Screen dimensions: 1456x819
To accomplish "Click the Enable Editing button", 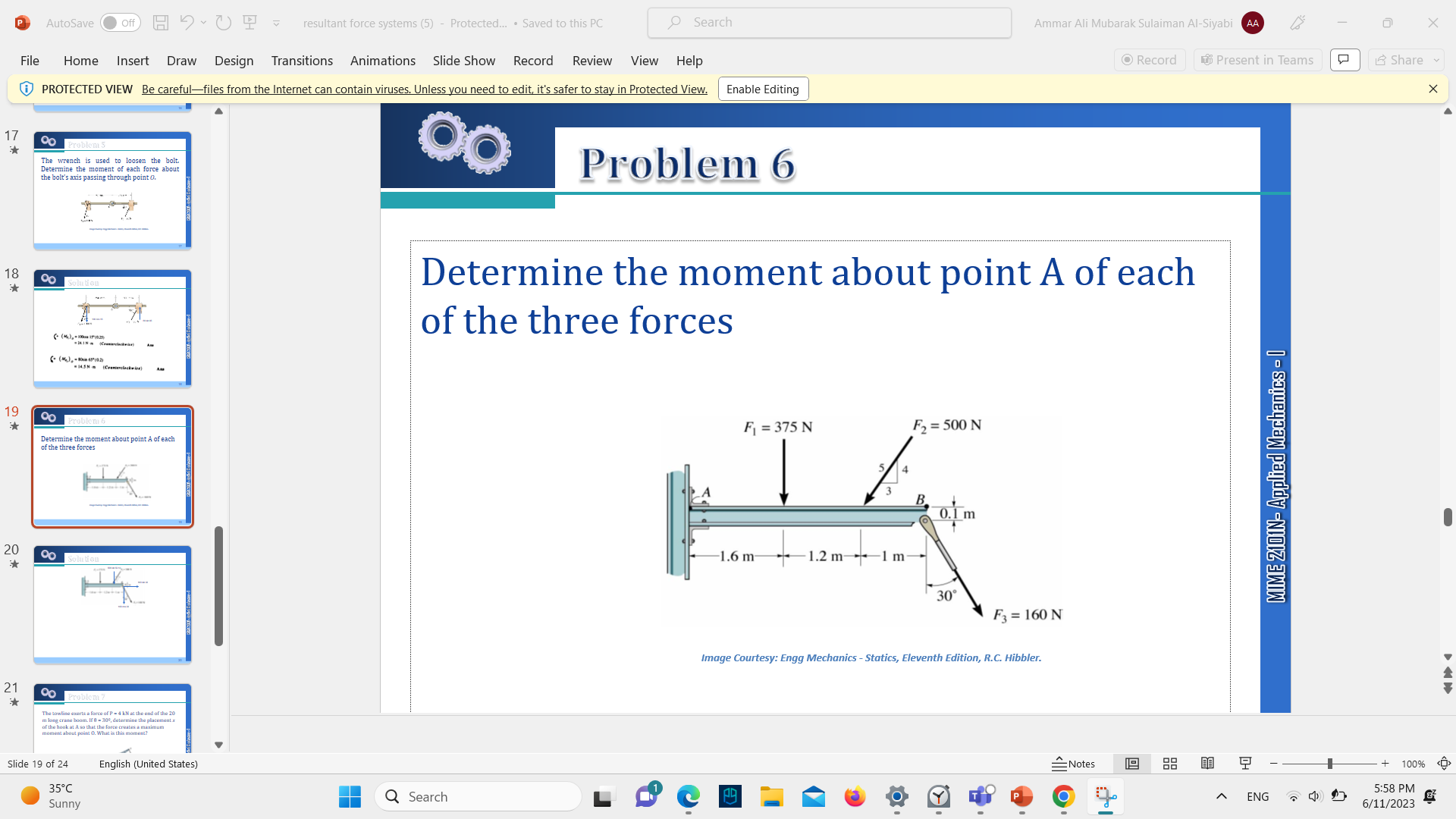I will point(762,89).
